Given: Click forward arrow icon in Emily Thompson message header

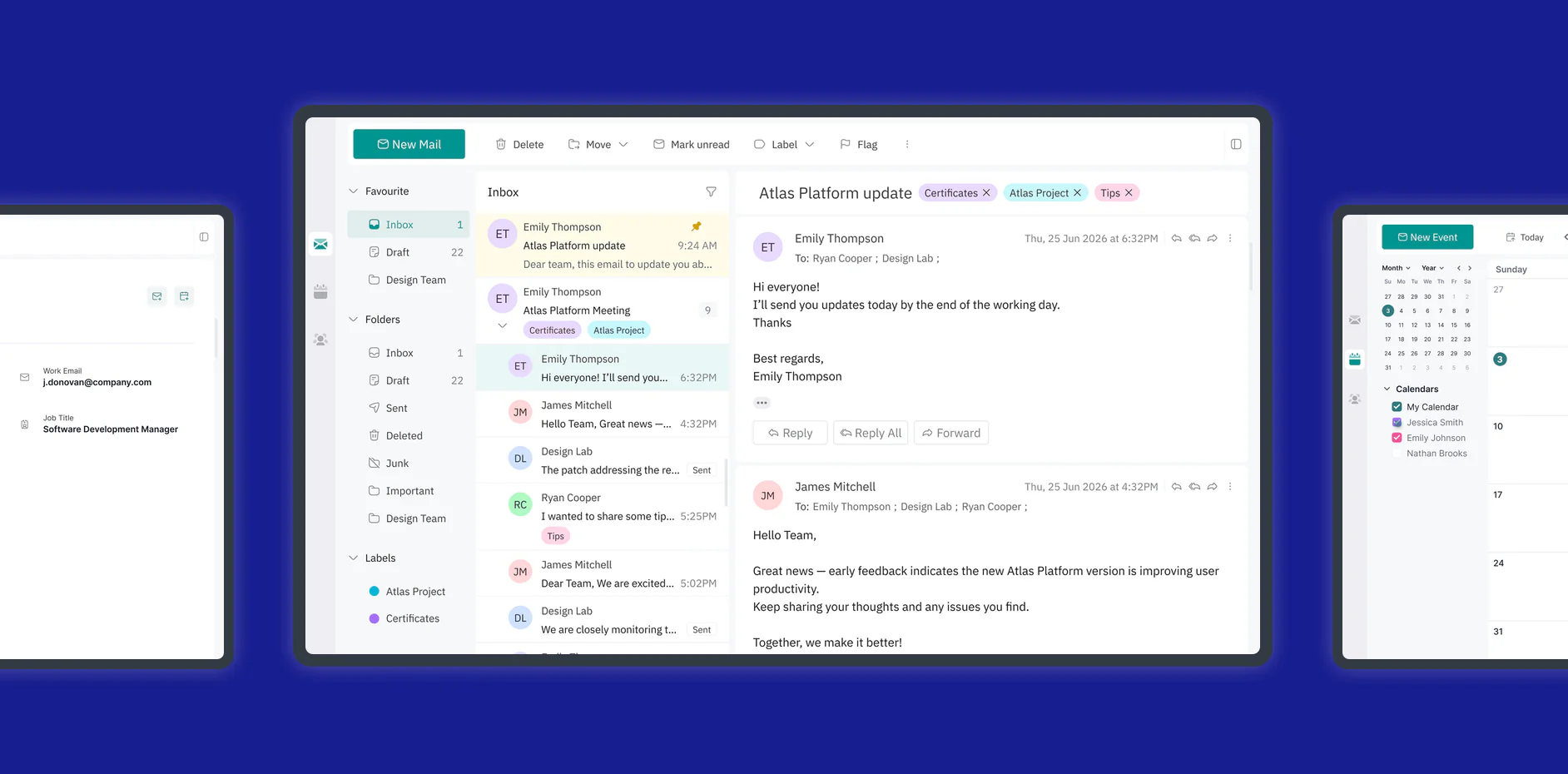Looking at the screenshot, I should 1212,238.
